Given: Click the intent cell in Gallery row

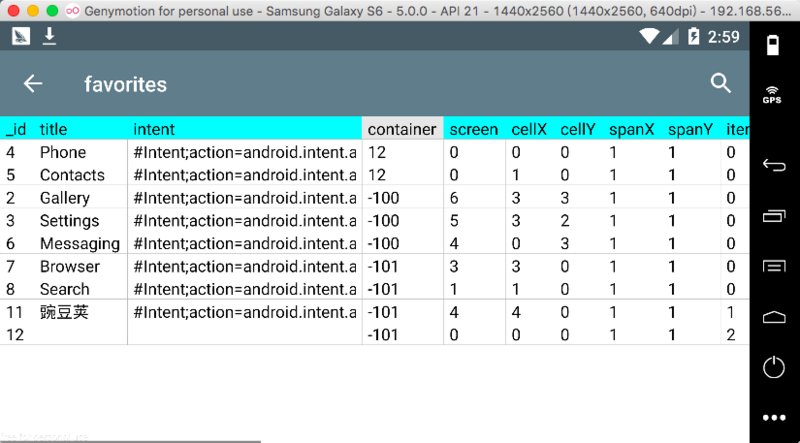Looking at the screenshot, I should coord(245,198).
